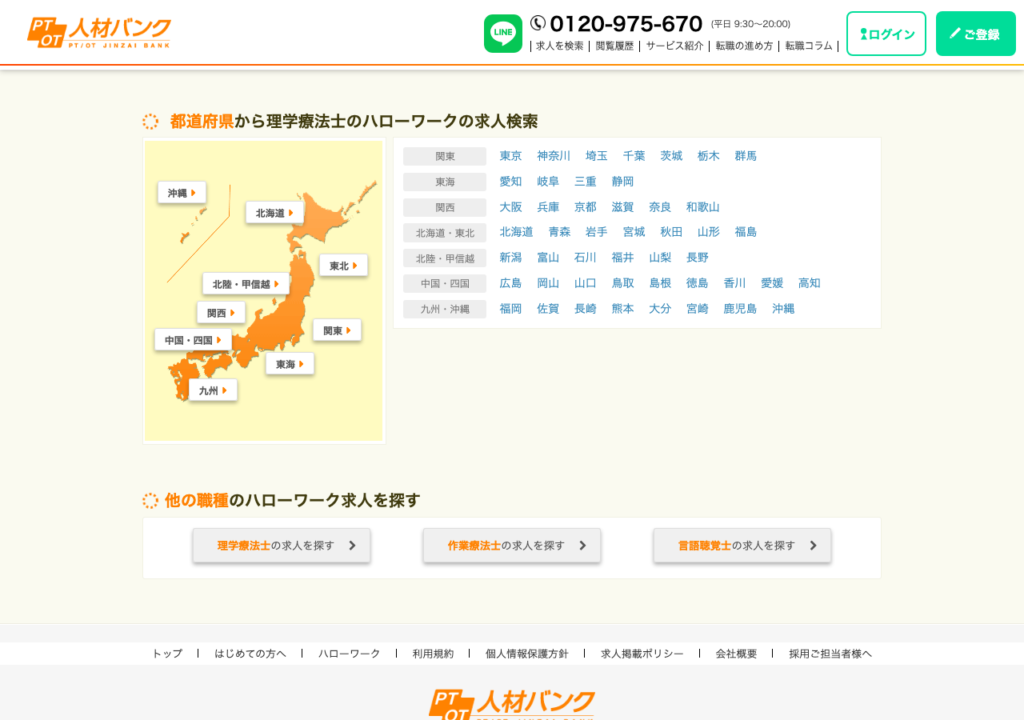1024x720 pixels.
Task: Open 利用規約 footer link
Action: pos(432,653)
